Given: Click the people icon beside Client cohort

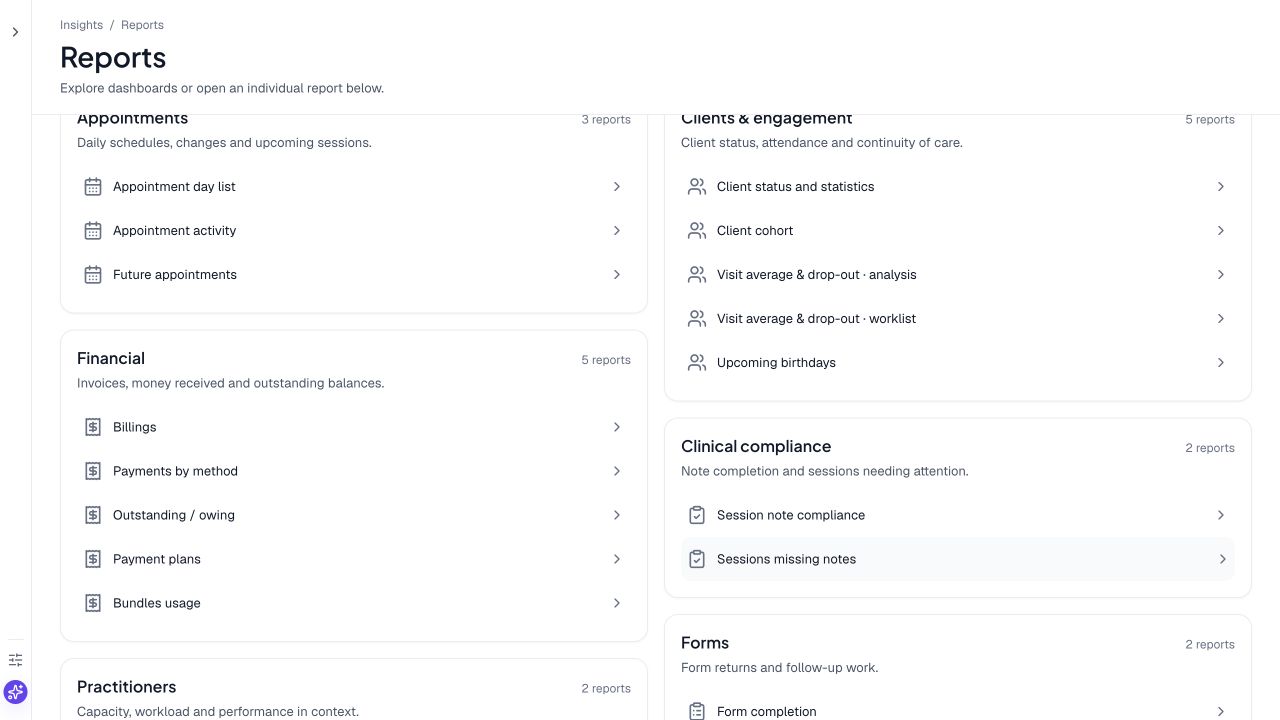Looking at the screenshot, I should click(x=697, y=231).
